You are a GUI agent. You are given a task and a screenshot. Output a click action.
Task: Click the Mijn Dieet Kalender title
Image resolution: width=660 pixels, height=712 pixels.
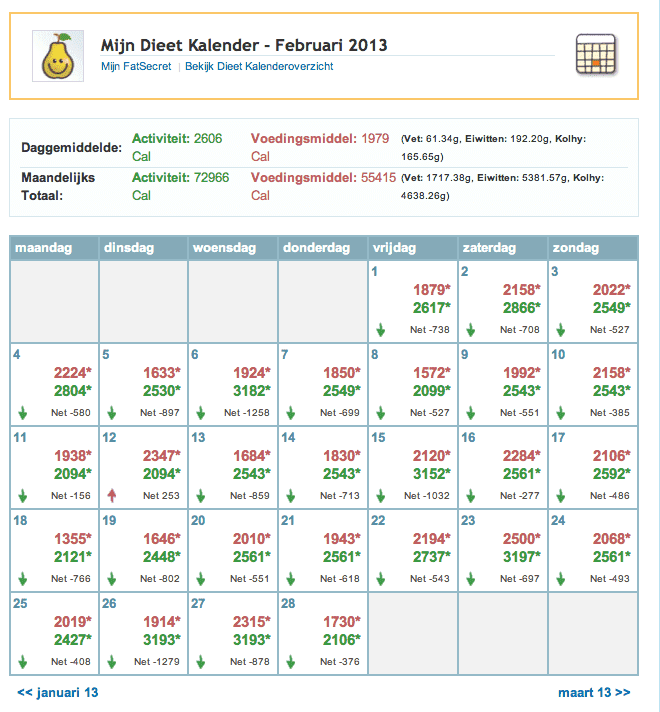tap(244, 45)
